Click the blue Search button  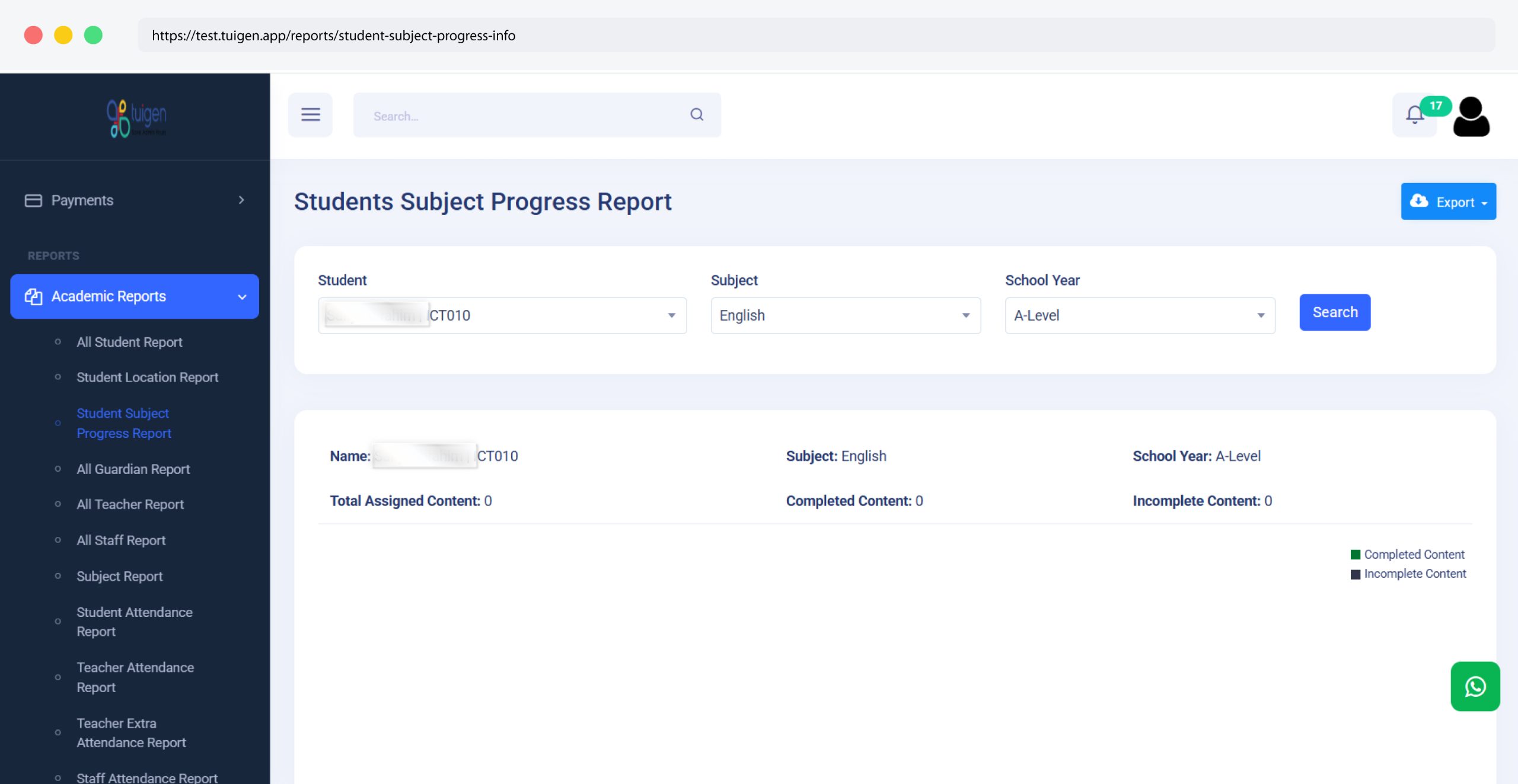1334,312
